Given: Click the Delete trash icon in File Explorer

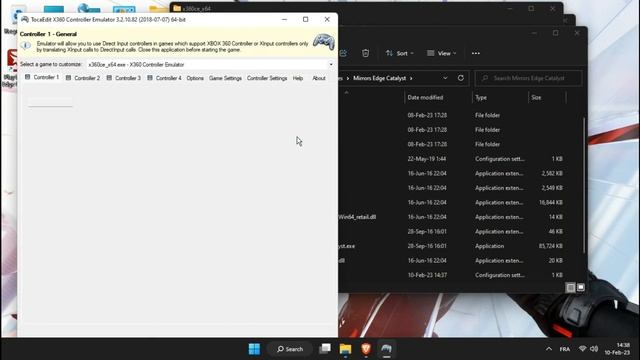Looking at the screenshot, I should point(365,53).
